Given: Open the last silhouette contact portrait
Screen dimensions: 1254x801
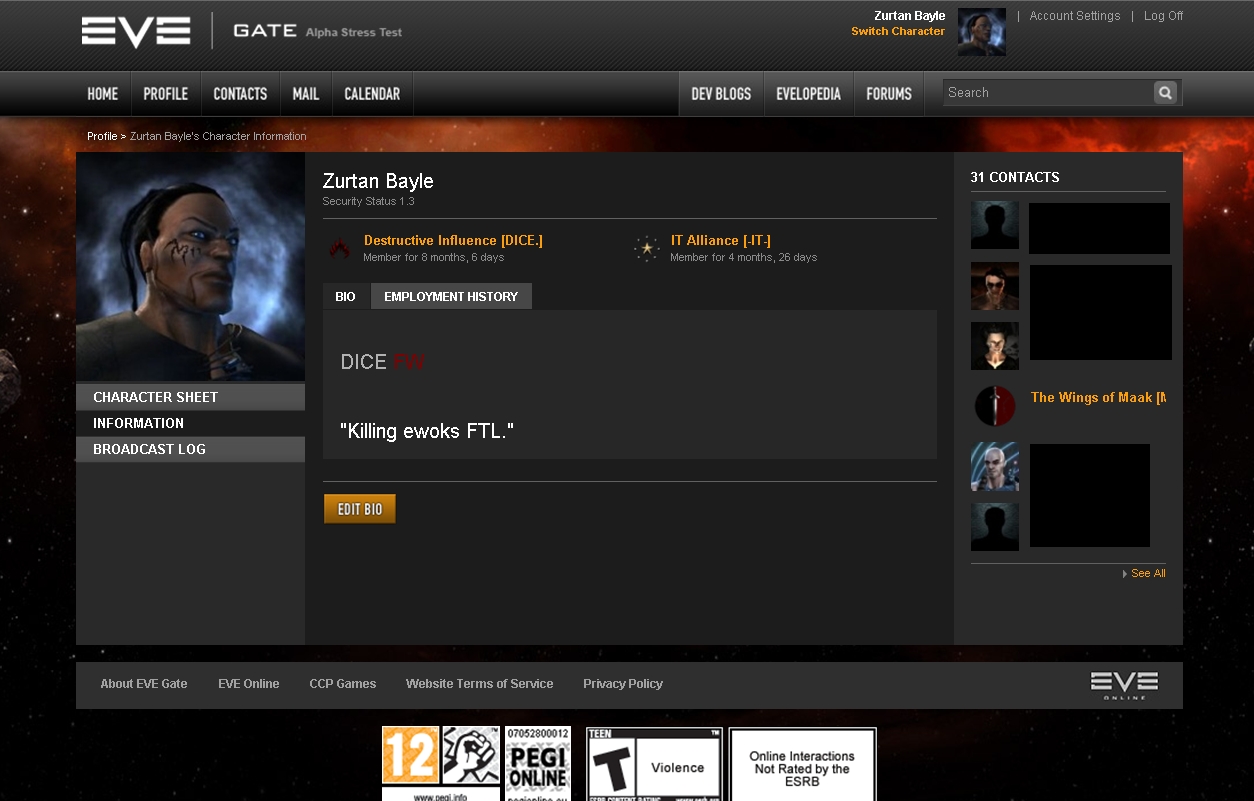Looking at the screenshot, I should (995, 526).
